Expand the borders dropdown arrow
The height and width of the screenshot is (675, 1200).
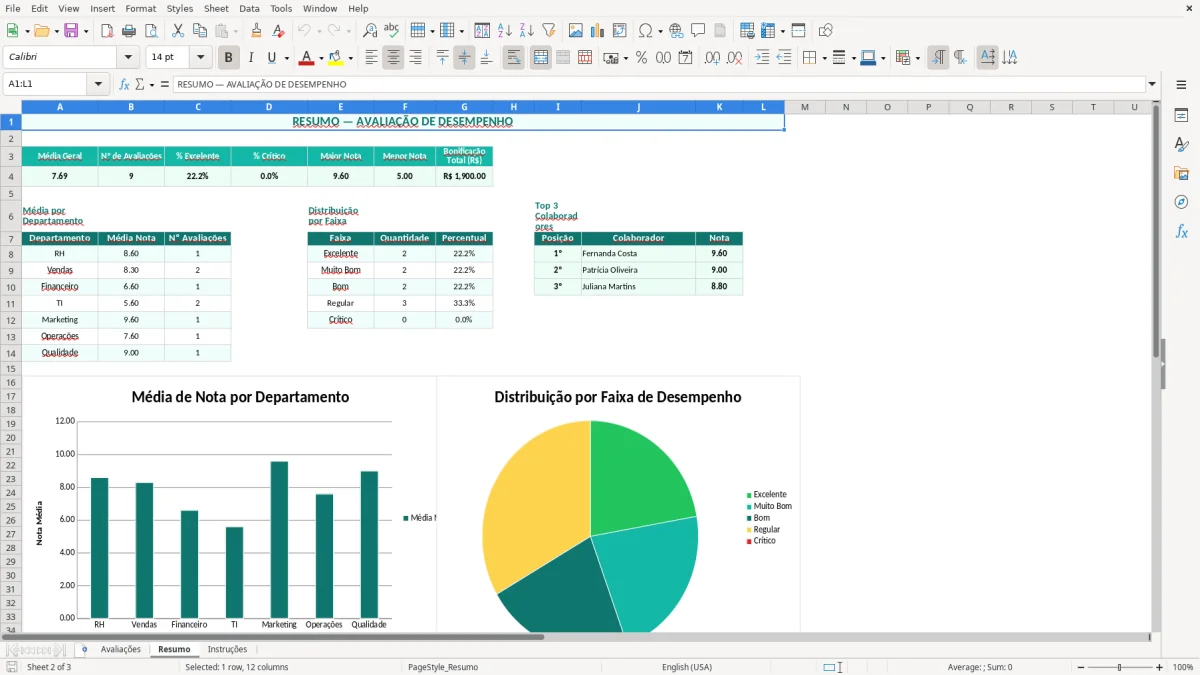(x=825, y=58)
